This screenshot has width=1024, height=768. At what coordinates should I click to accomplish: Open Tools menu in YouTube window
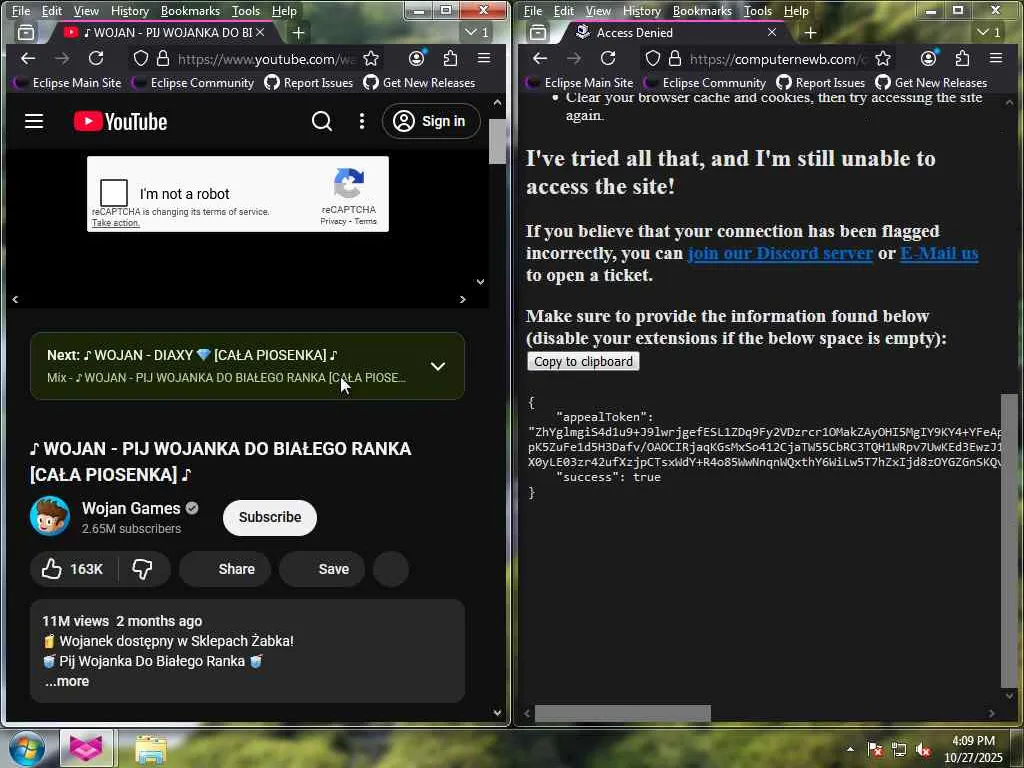[246, 10]
